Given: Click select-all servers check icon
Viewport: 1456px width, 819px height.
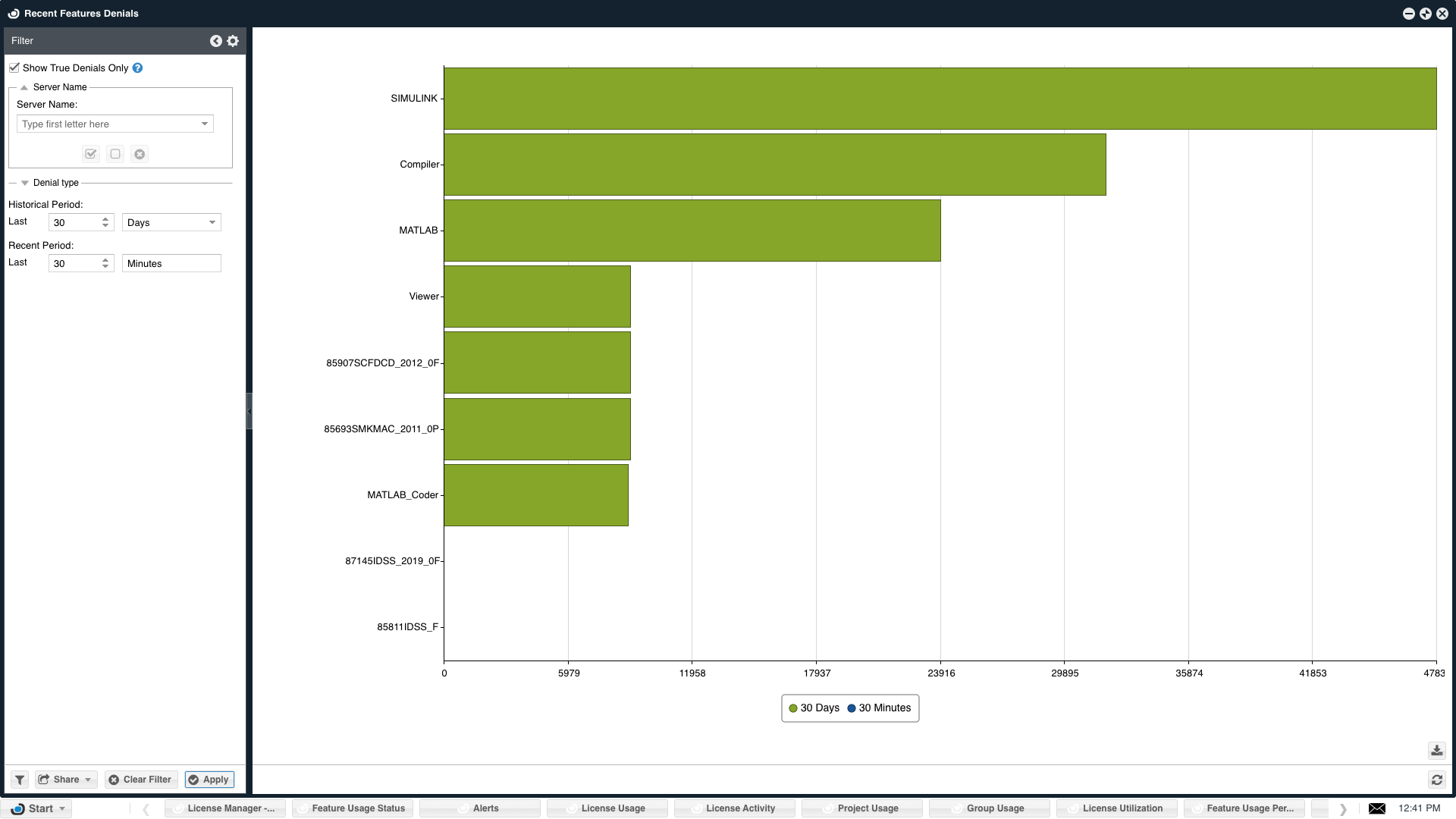Looking at the screenshot, I should point(91,154).
